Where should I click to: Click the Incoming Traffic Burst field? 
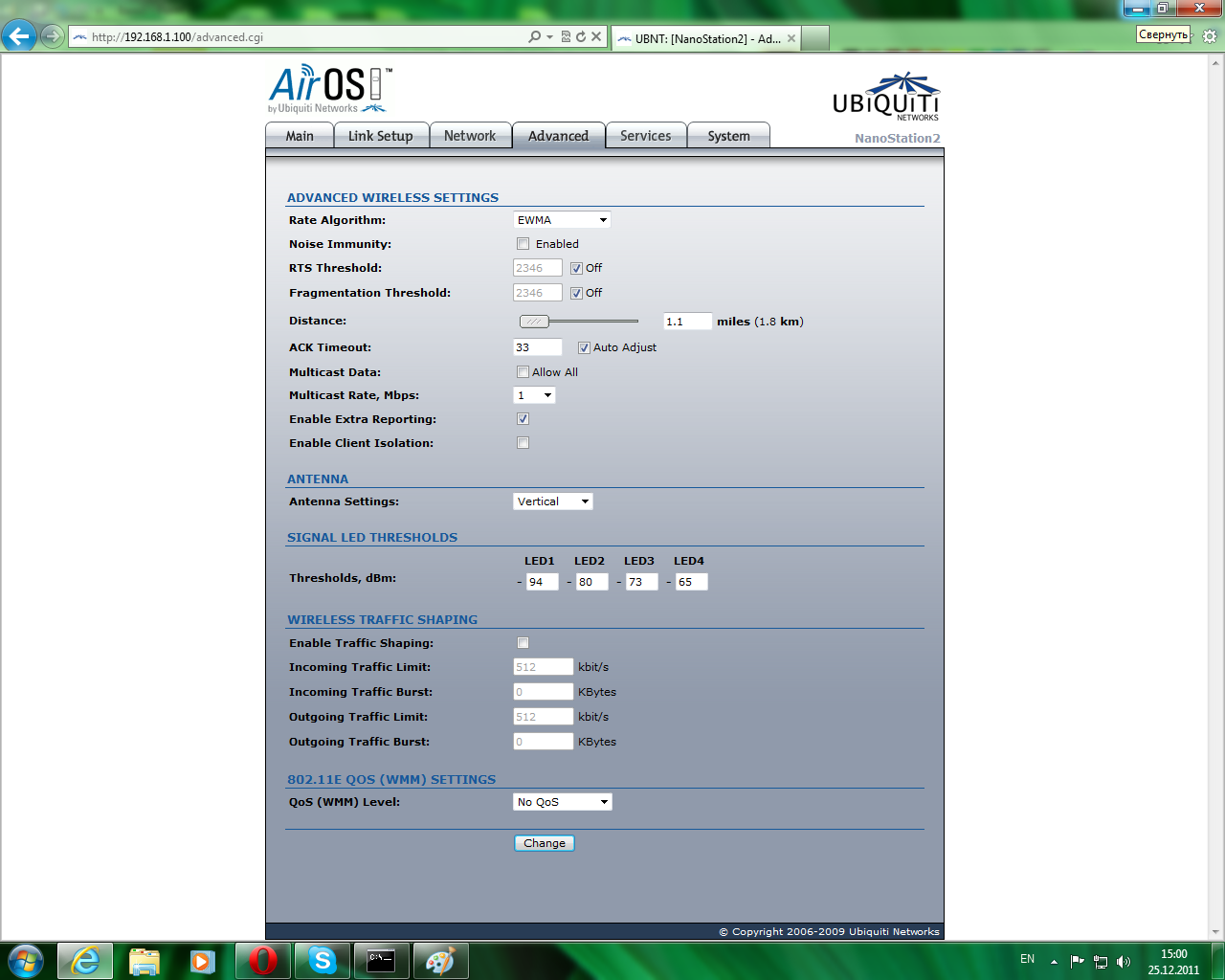click(x=544, y=692)
